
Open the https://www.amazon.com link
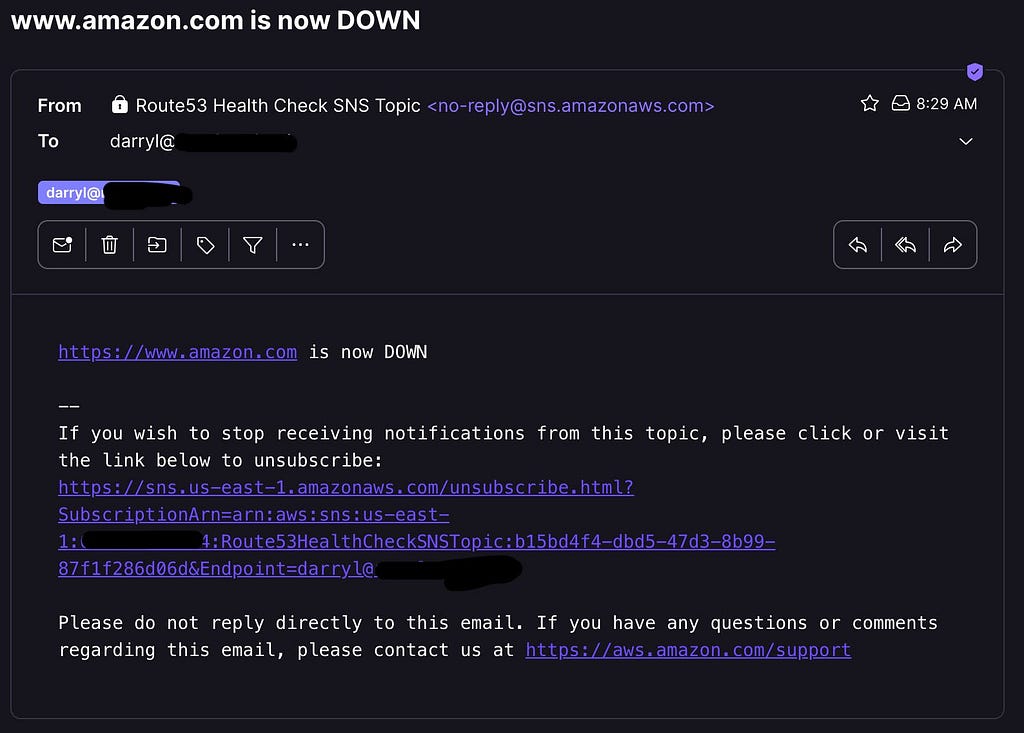[178, 352]
